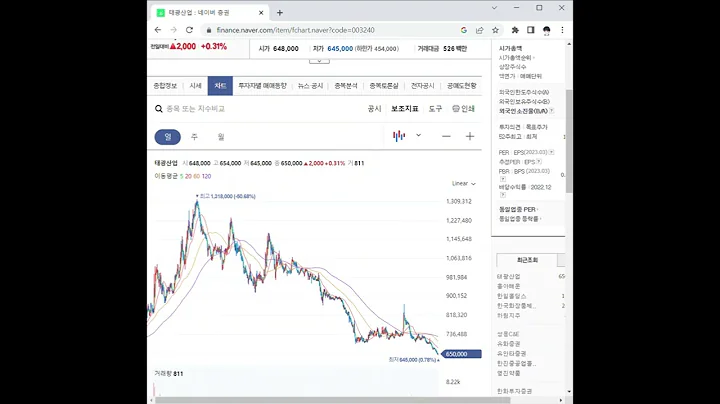Go back using browser back arrow

[158, 30]
